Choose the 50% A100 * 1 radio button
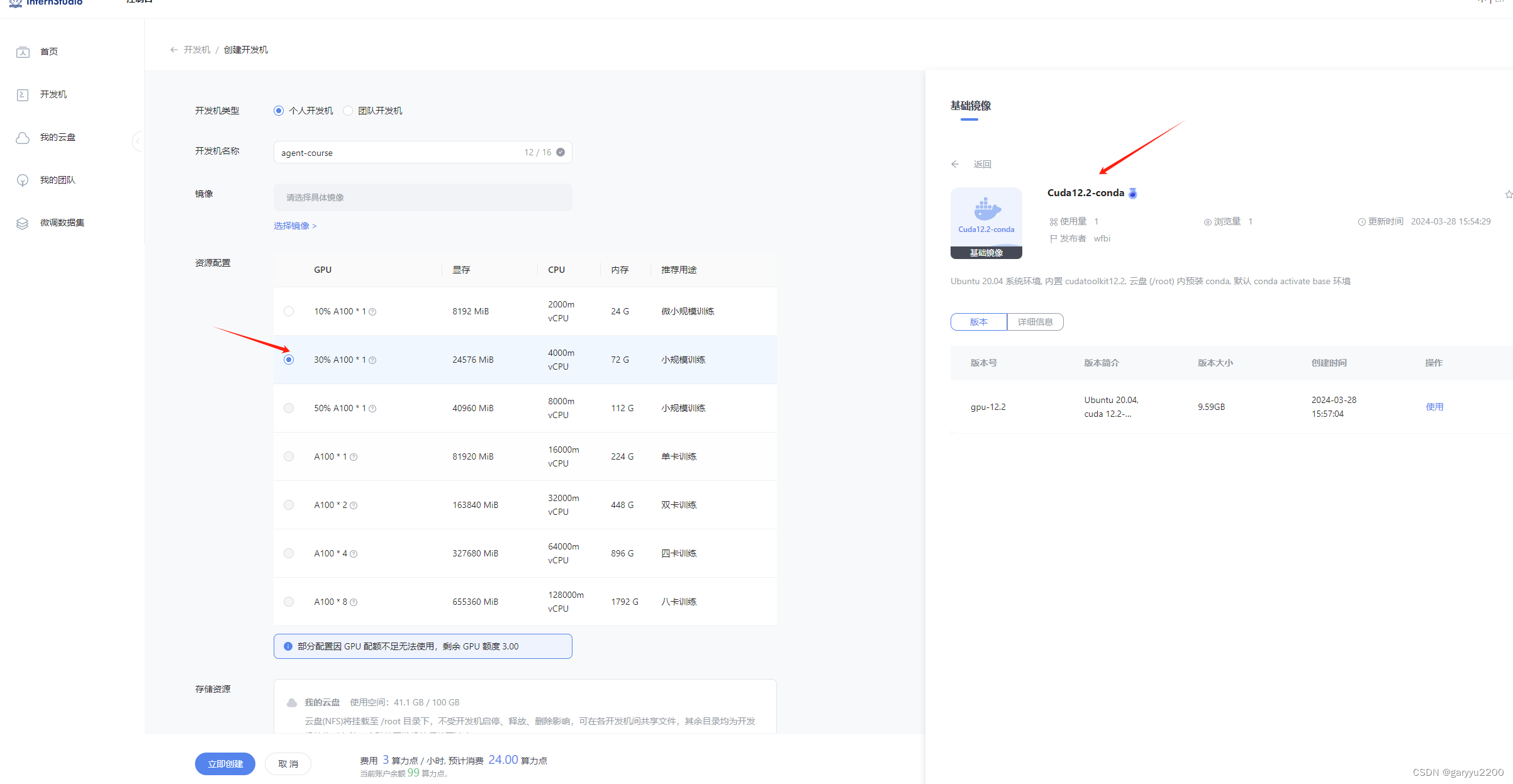 coord(289,408)
